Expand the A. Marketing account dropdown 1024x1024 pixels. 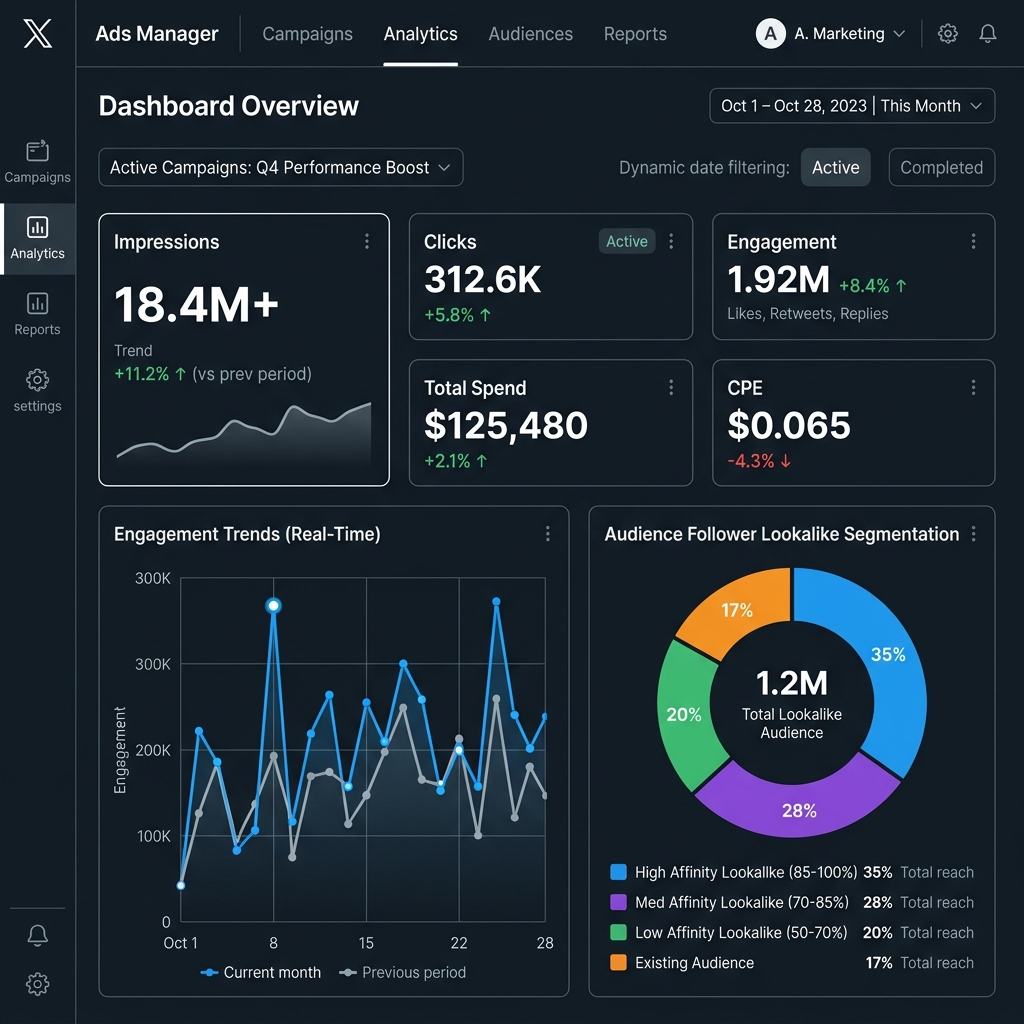tap(831, 33)
